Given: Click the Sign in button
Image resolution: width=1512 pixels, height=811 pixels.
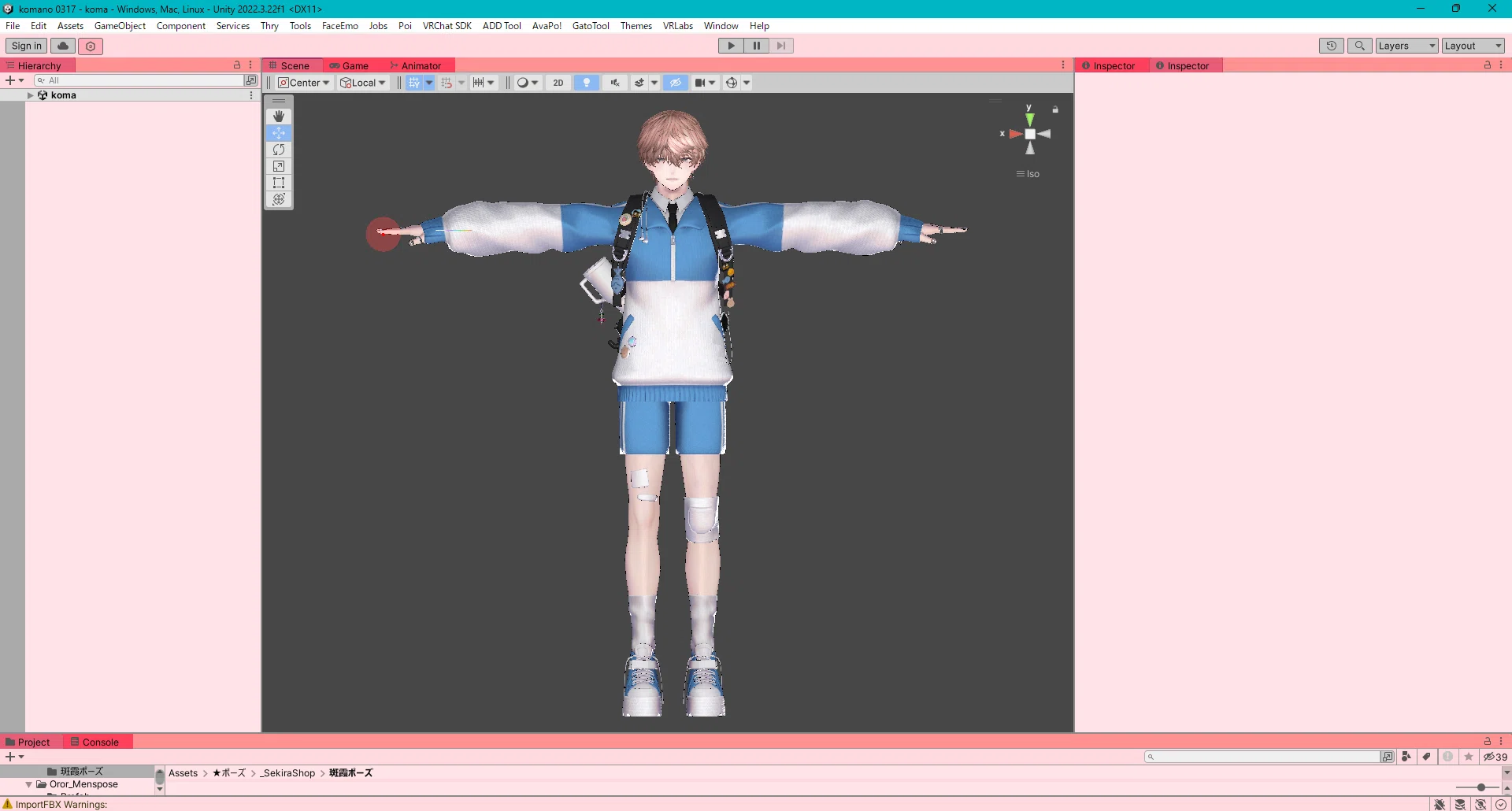Looking at the screenshot, I should click(27, 46).
